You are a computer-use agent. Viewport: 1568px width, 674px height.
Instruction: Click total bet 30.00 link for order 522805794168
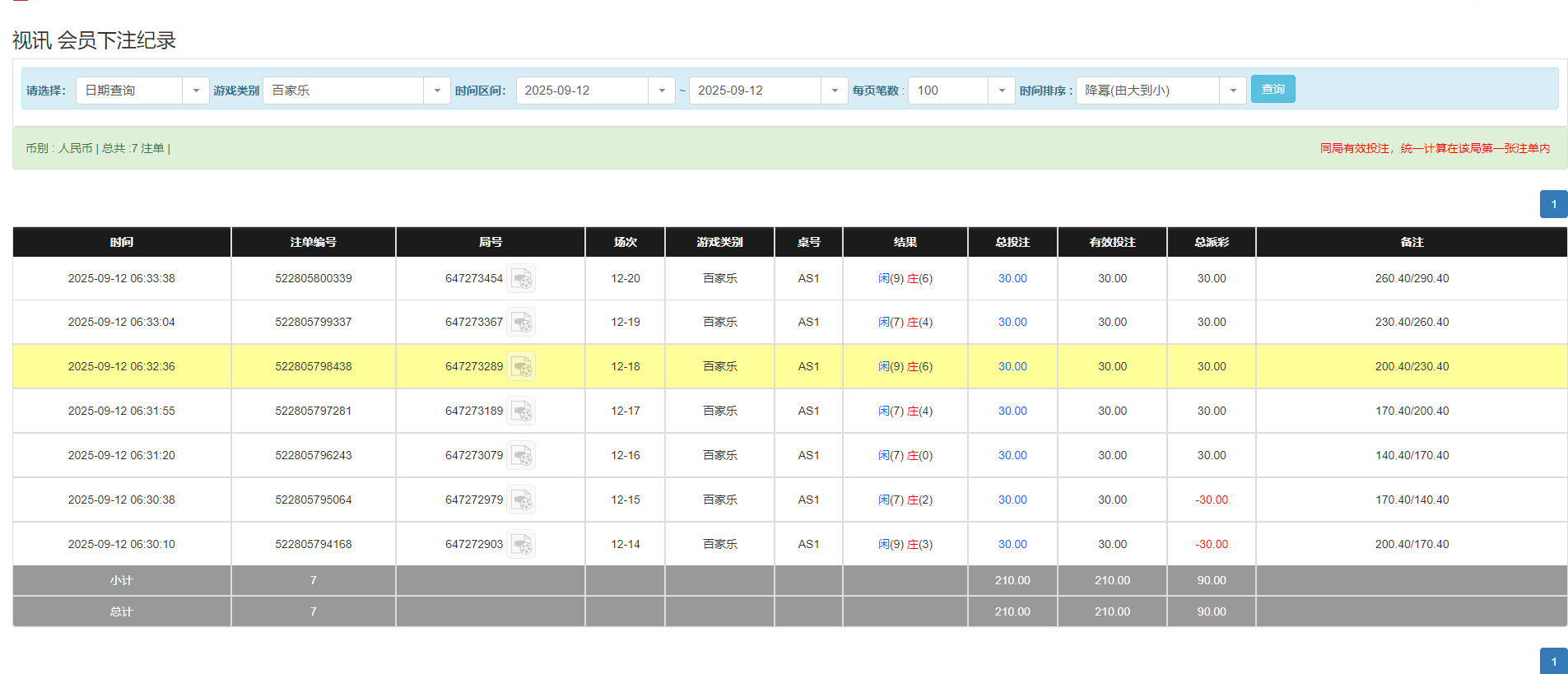click(x=1012, y=545)
